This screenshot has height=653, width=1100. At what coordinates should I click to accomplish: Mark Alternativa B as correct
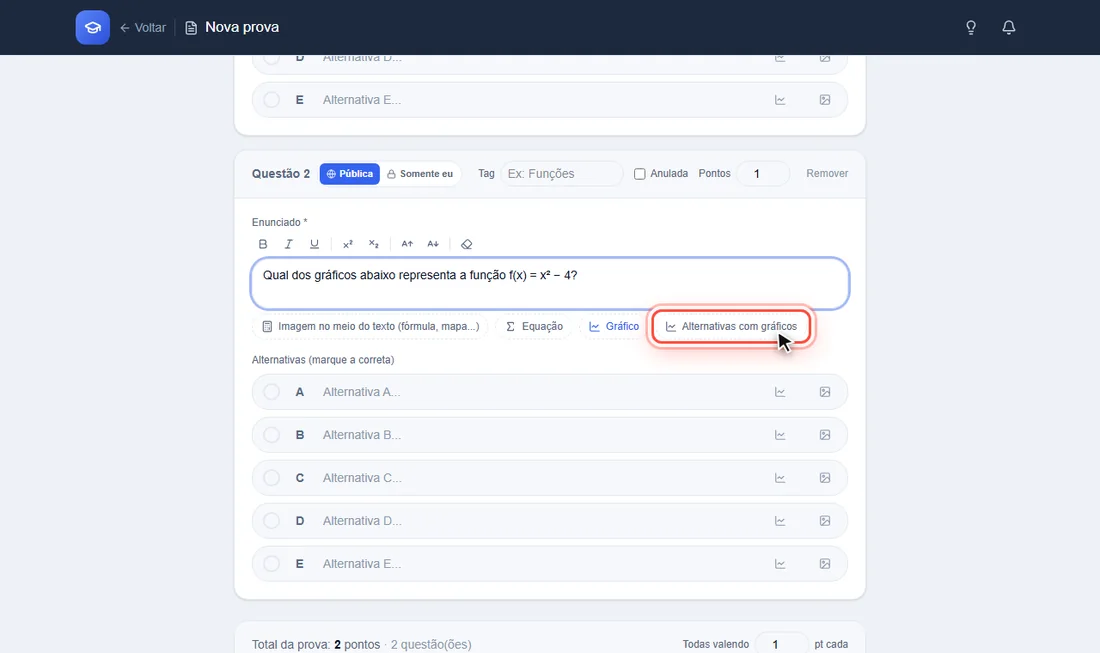(271, 435)
